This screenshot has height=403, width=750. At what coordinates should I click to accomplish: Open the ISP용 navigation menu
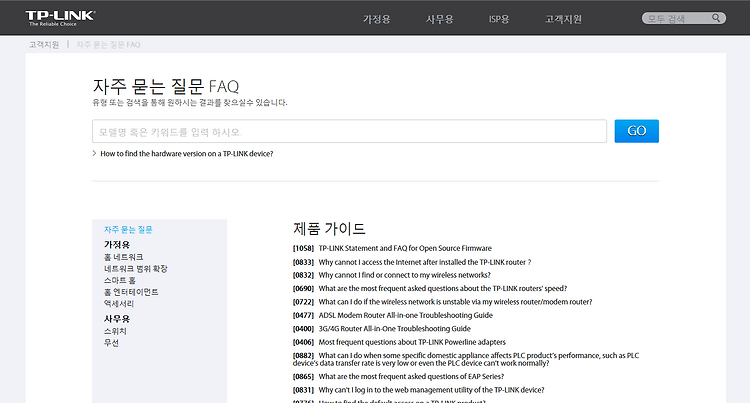(499, 19)
